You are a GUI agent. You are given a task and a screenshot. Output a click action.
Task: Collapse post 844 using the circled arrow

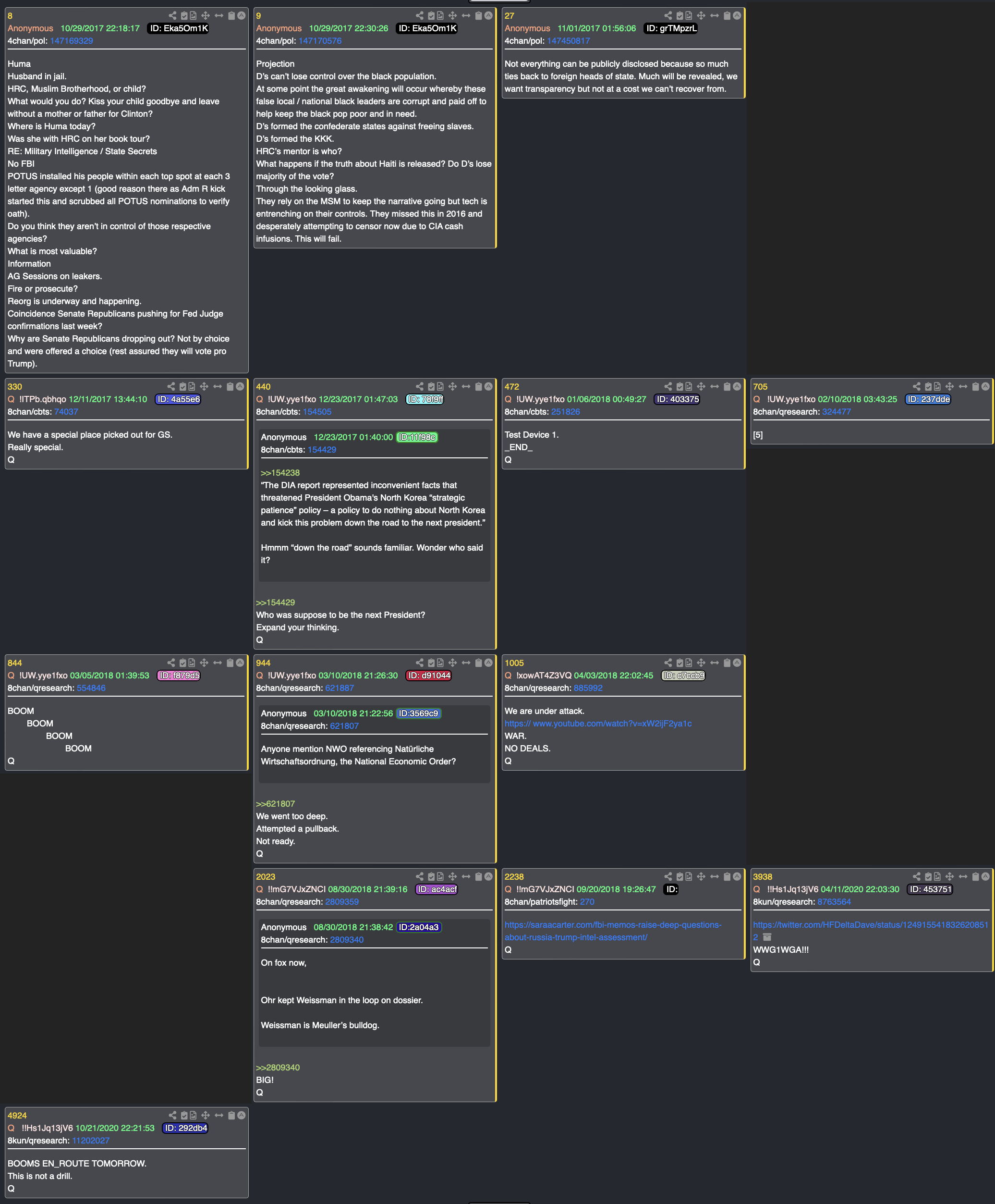[240, 663]
